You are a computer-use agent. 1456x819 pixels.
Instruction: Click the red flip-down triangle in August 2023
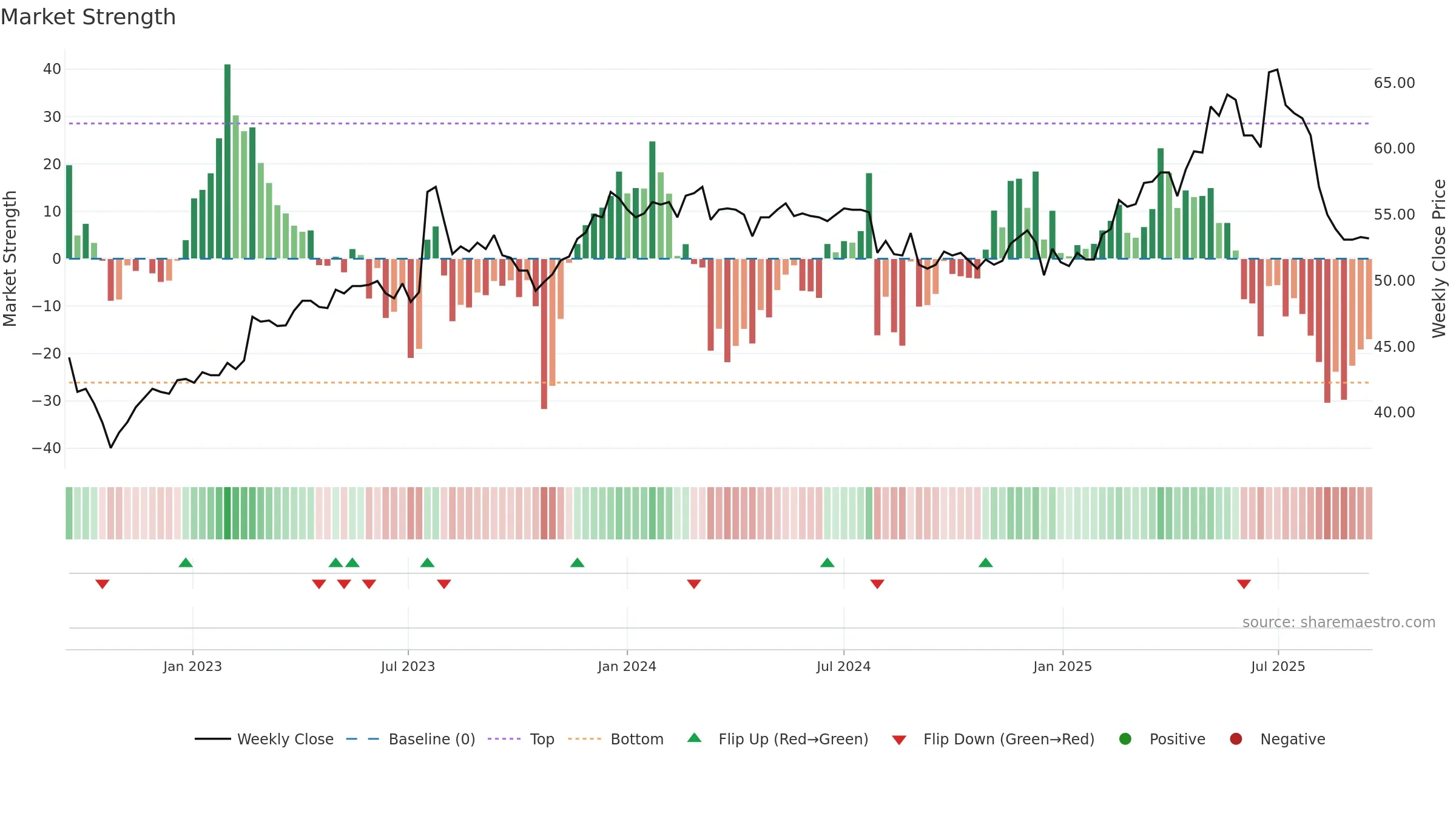coord(444,584)
